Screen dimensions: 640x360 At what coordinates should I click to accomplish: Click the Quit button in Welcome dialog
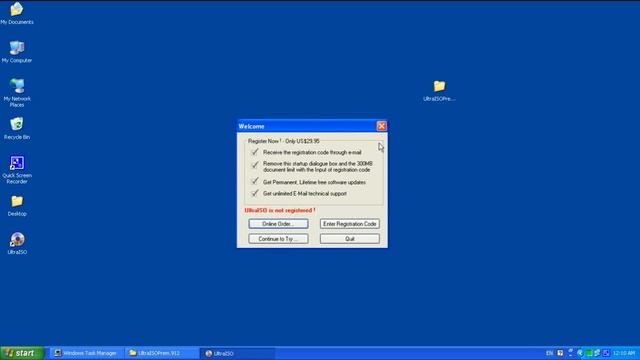click(350, 239)
